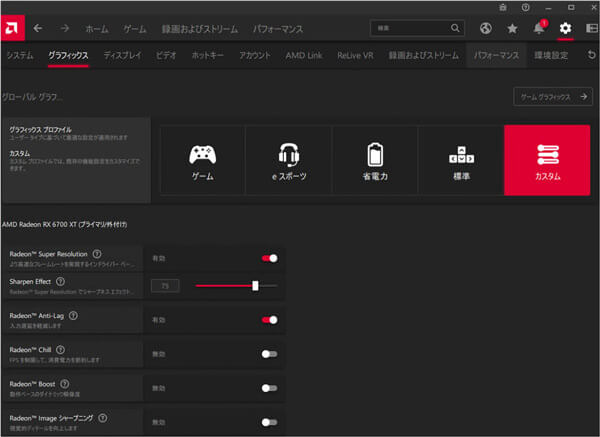Open the favorites star icon
Viewport: 600px width, 437px height.
tap(512, 28)
